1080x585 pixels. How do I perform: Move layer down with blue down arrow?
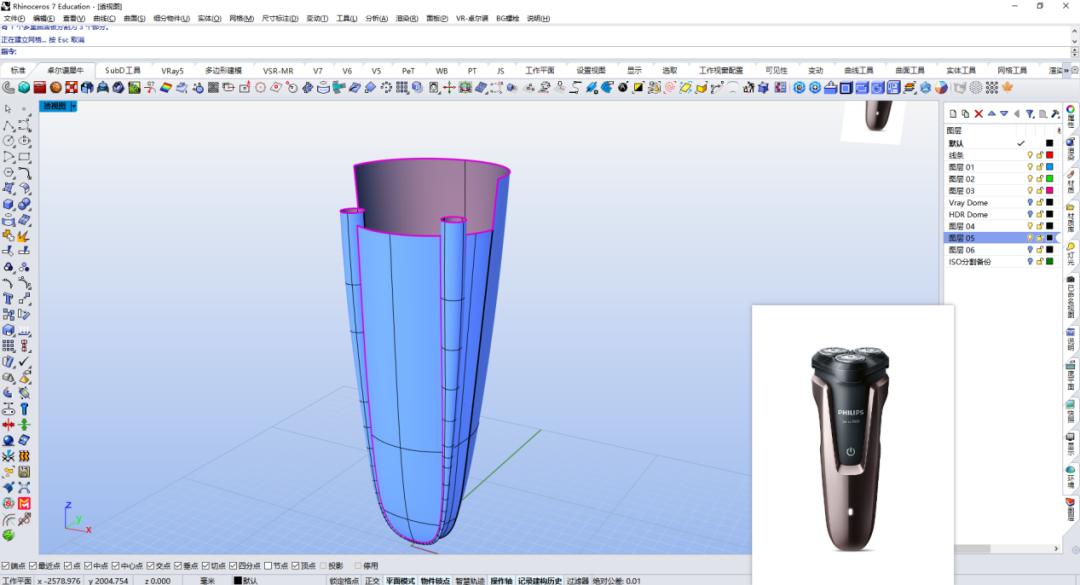(x=1004, y=114)
